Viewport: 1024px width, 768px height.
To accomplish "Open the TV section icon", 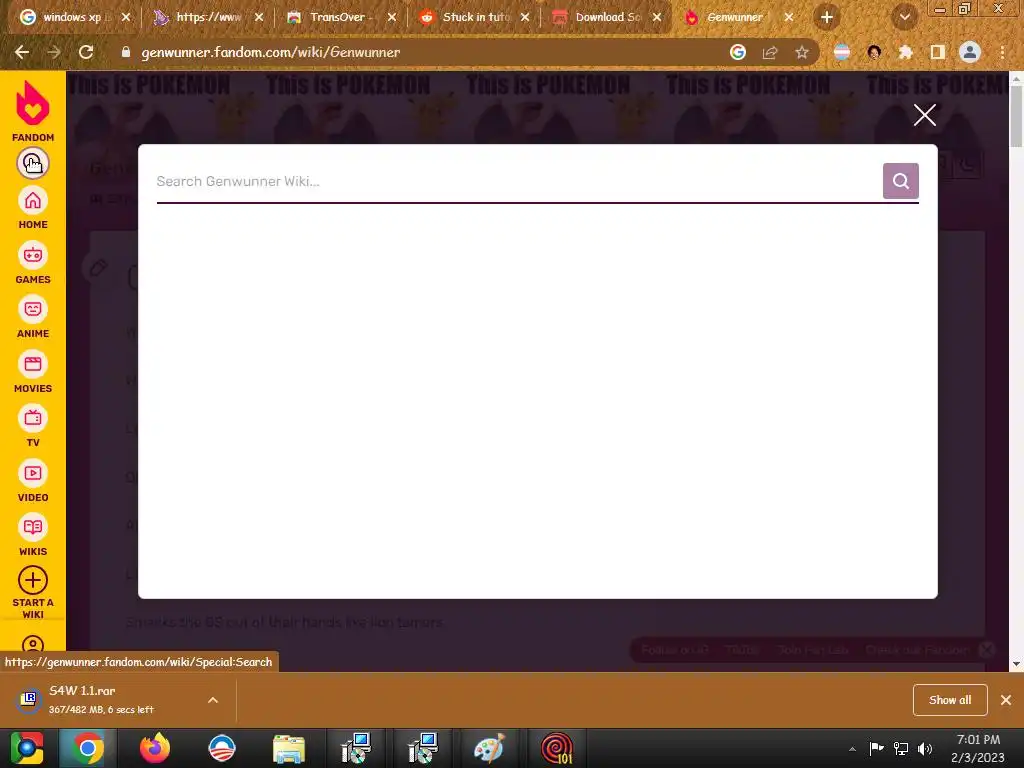I will point(33,419).
